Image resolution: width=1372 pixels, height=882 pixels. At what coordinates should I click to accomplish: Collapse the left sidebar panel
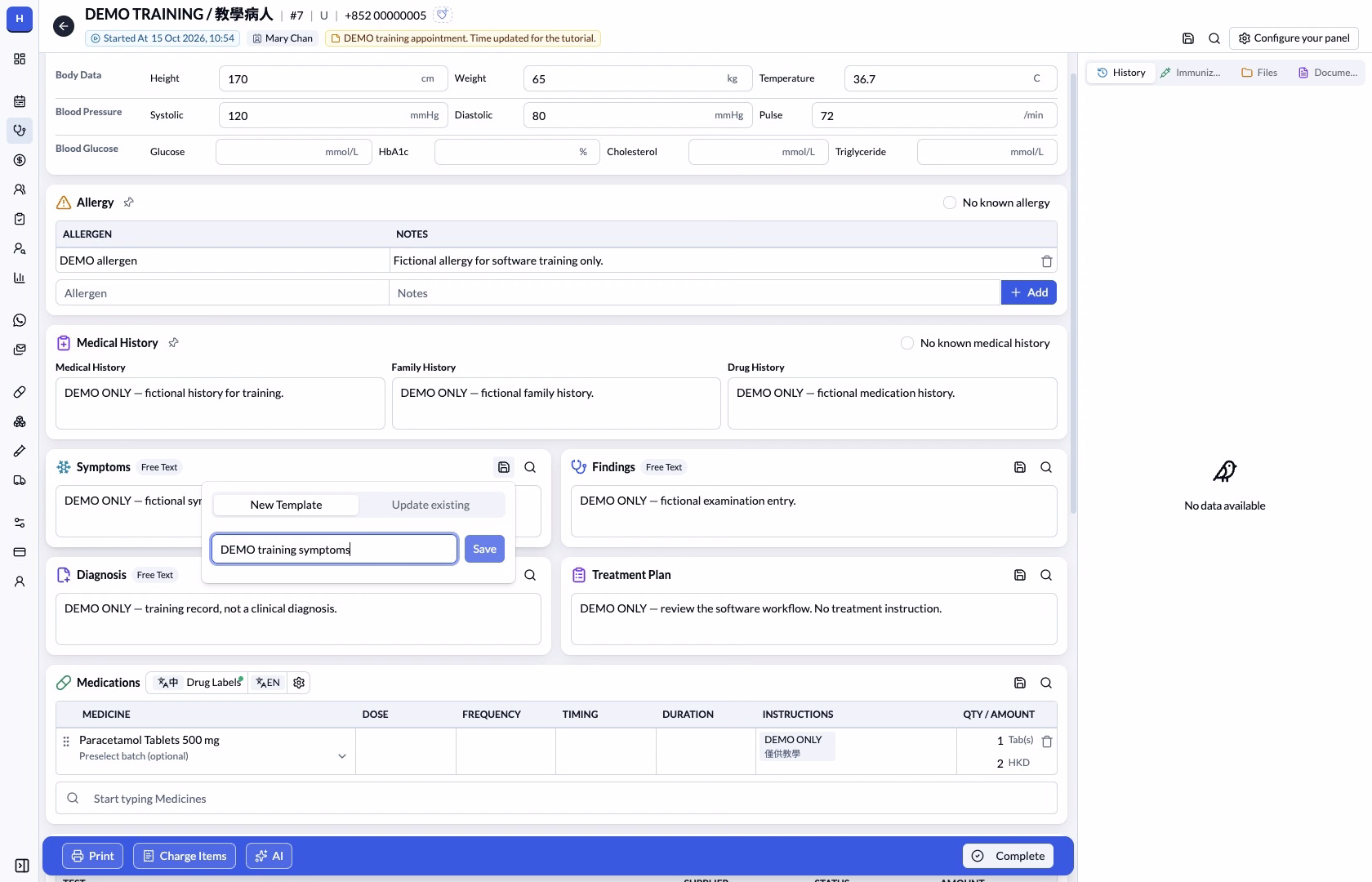coord(22,866)
